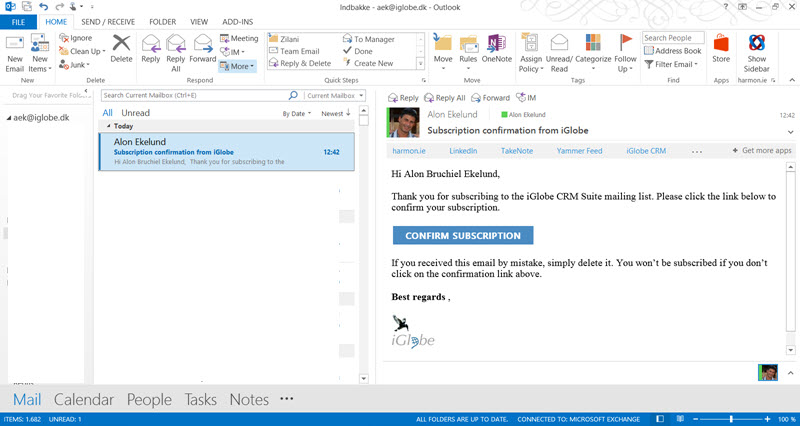This screenshot has height=426, width=800.
Task: Open the Current Mailbox scope dropdown
Action: [335, 95]
